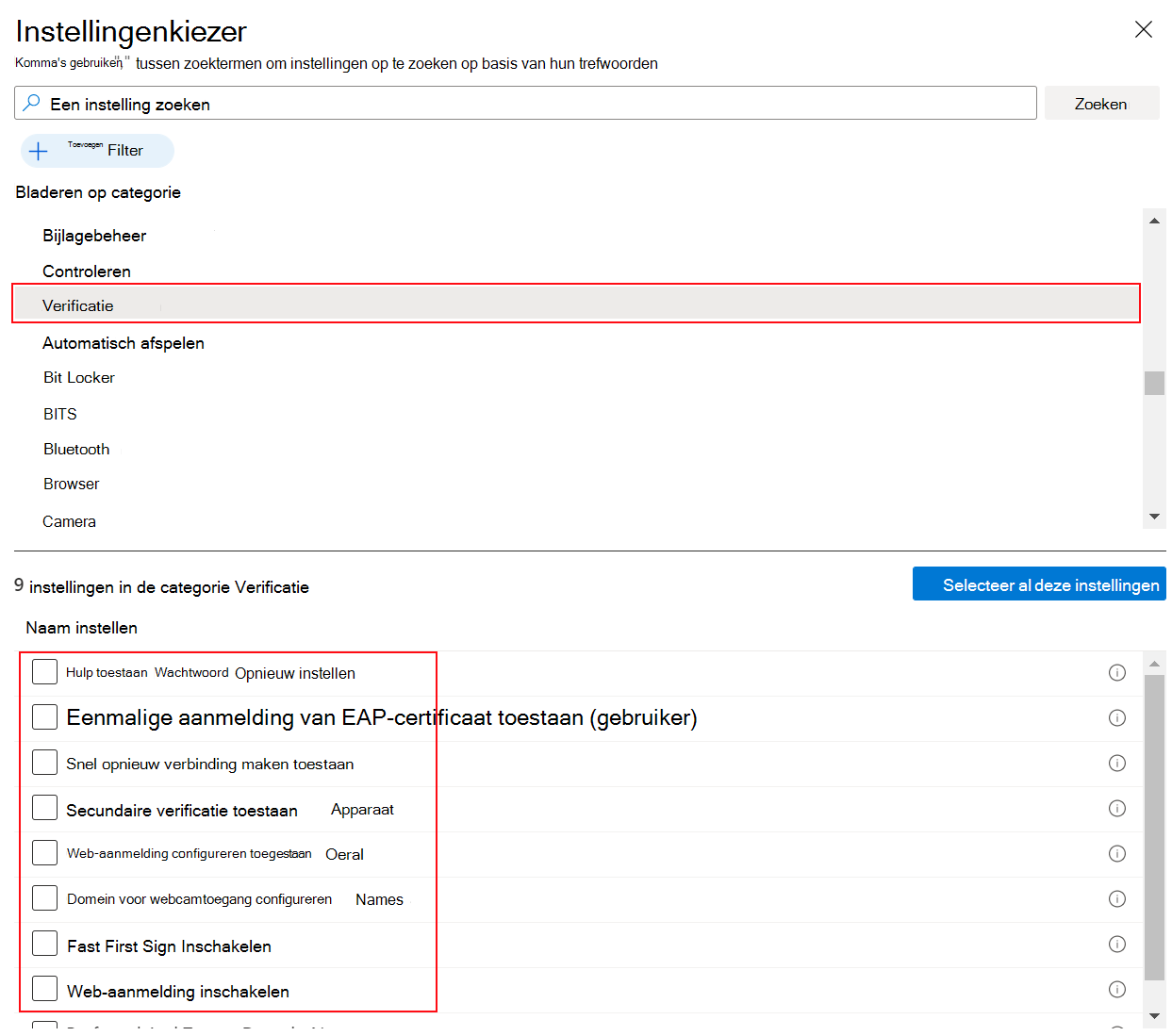Click the category list scrollbar thumb
This screenshot has width=1172, height=1036.
1154,383
